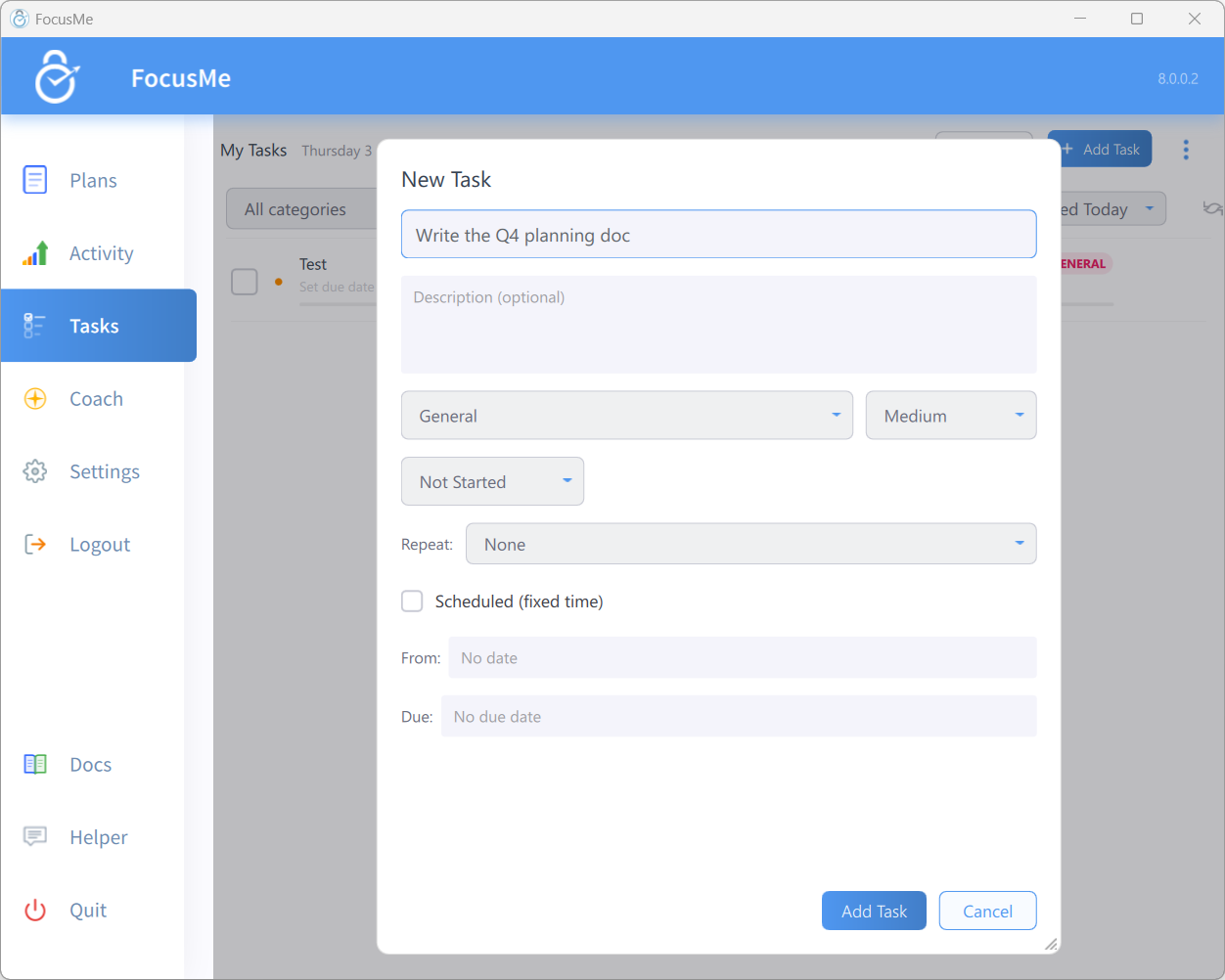Click the blue Add Task dialog button
1225x980 pixels.
click(x=874, y=911)
